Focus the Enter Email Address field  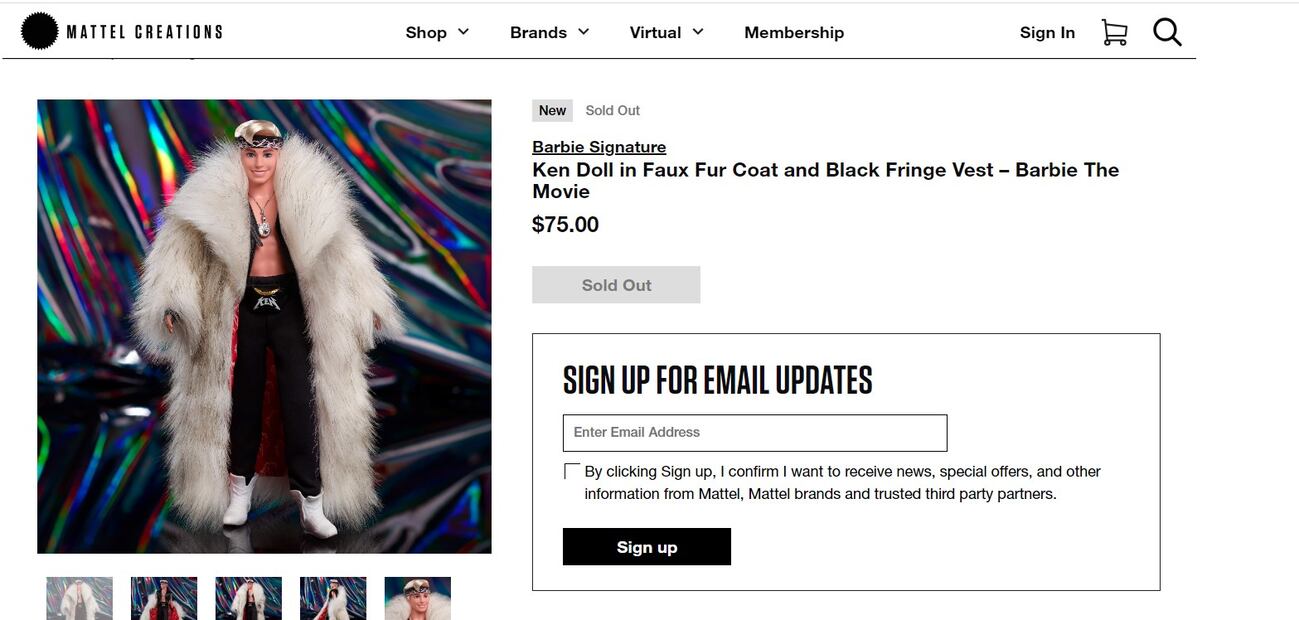(755, 433)
